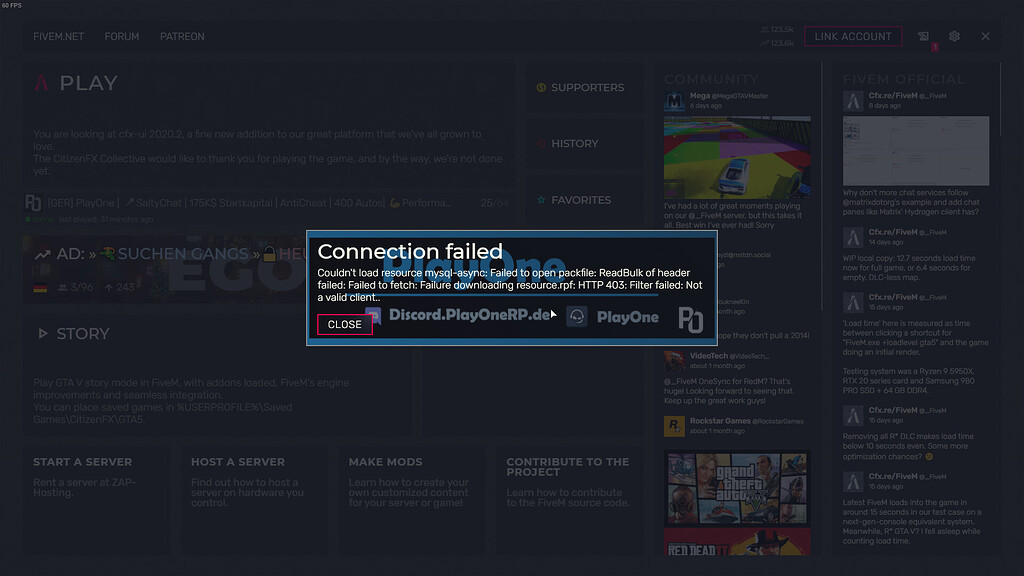Click the STORY play triangle icon
This screenshot has width=1024, height=576.
pyautogui.click(x=42, y=334)
